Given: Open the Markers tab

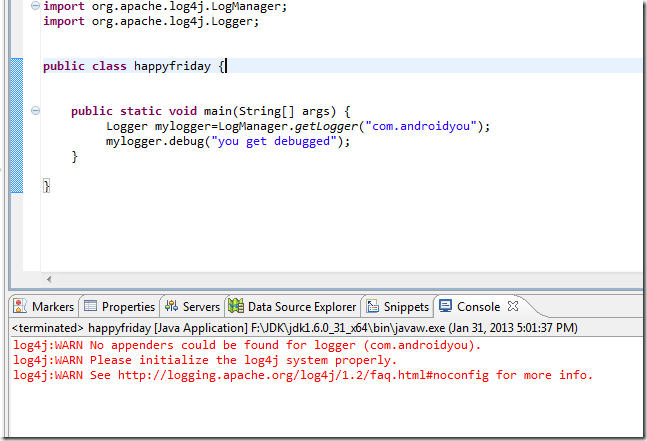Looking at the screenshot, I should (x=44, y=307).
